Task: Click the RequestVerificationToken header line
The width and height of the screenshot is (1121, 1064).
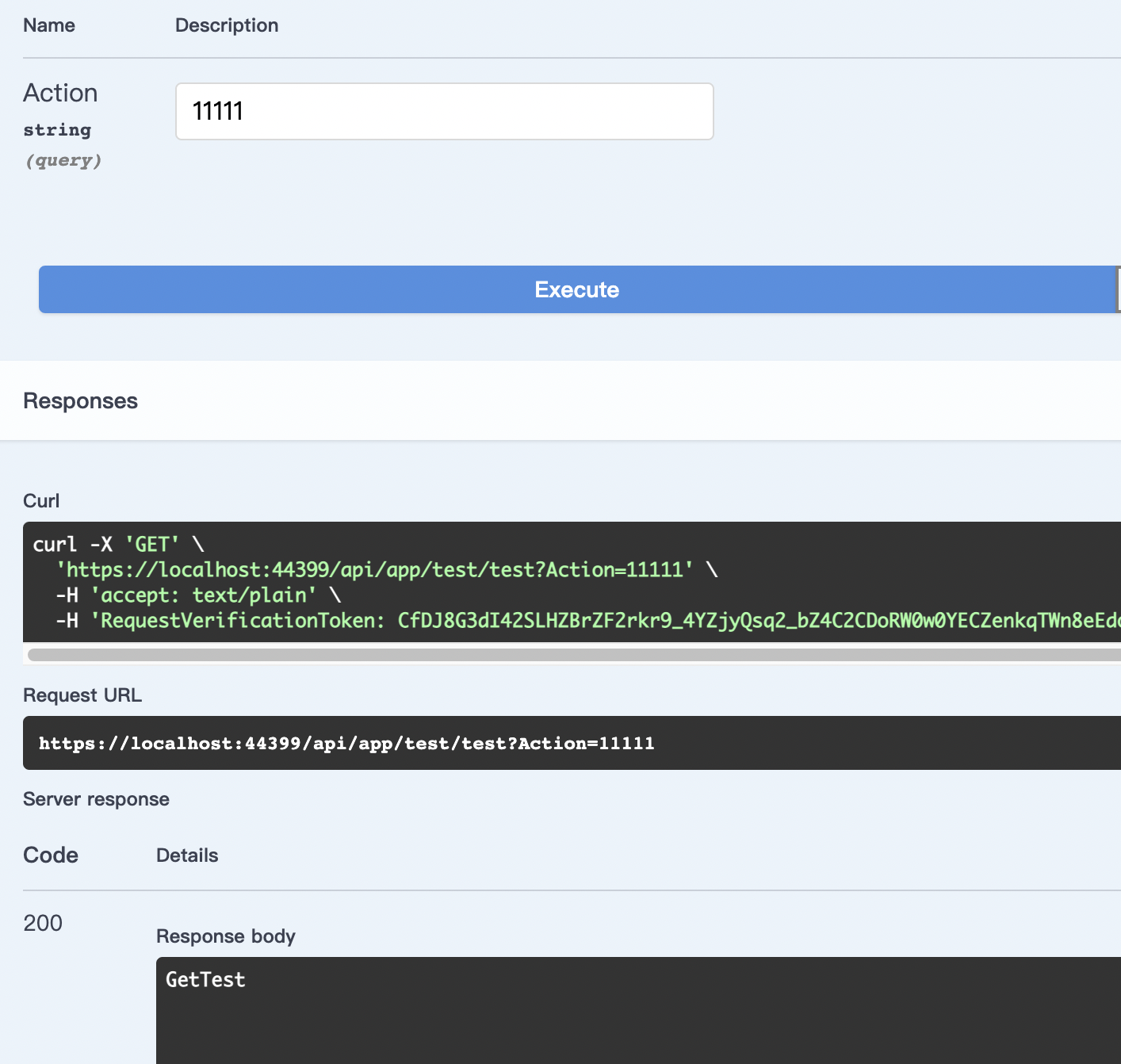Action: [587, 621]
